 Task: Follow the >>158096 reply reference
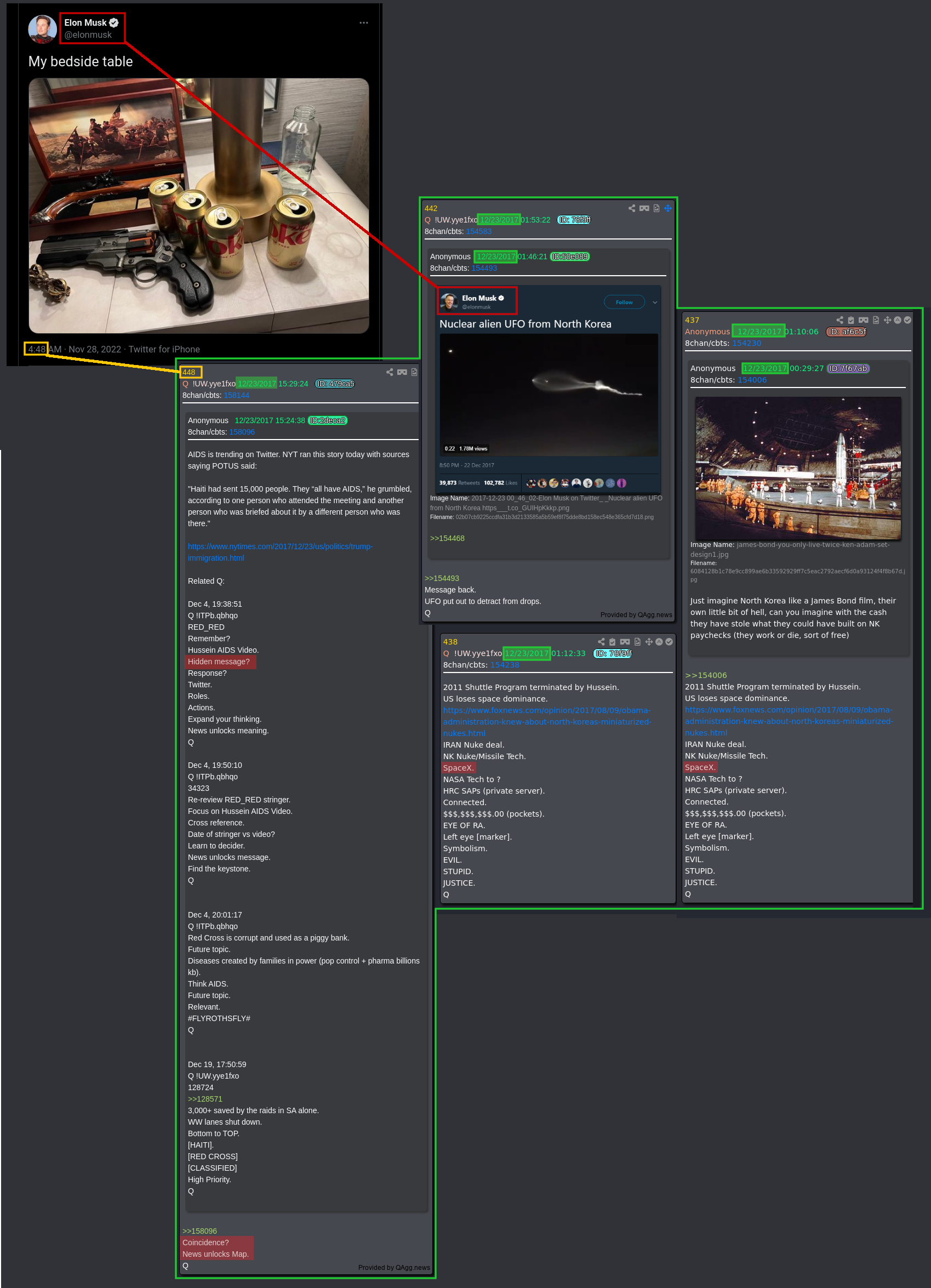click(199, 1231)
